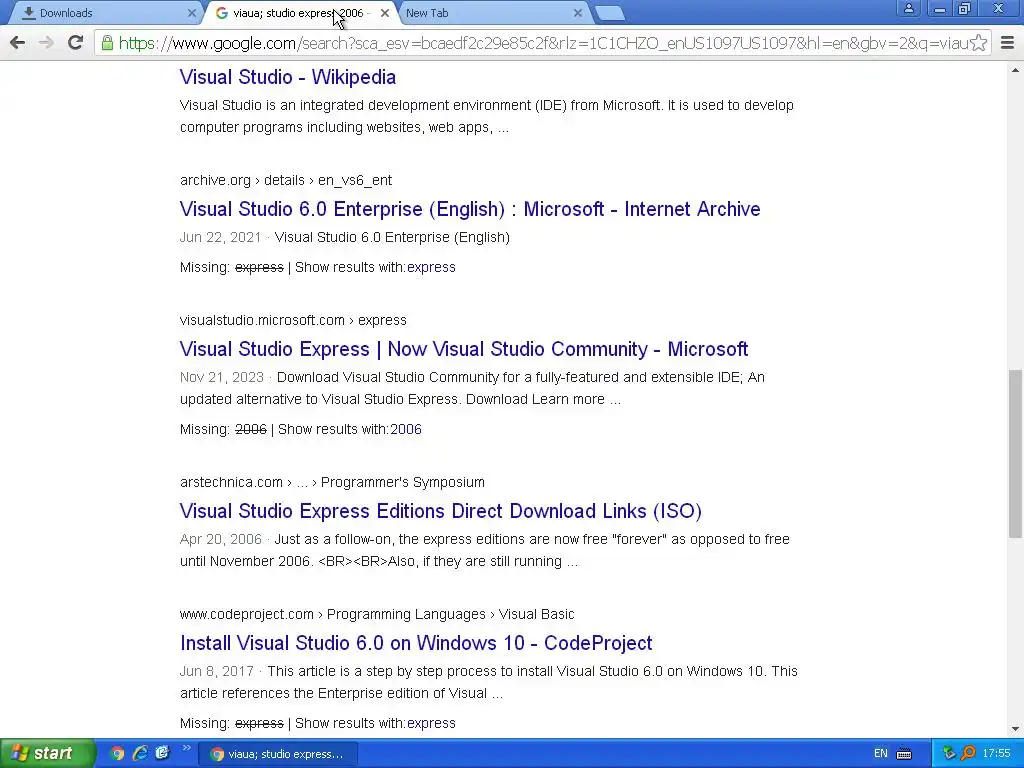Click the taskbar clock showing 17:55
The image size is (1024, 768).
[997, 754]
